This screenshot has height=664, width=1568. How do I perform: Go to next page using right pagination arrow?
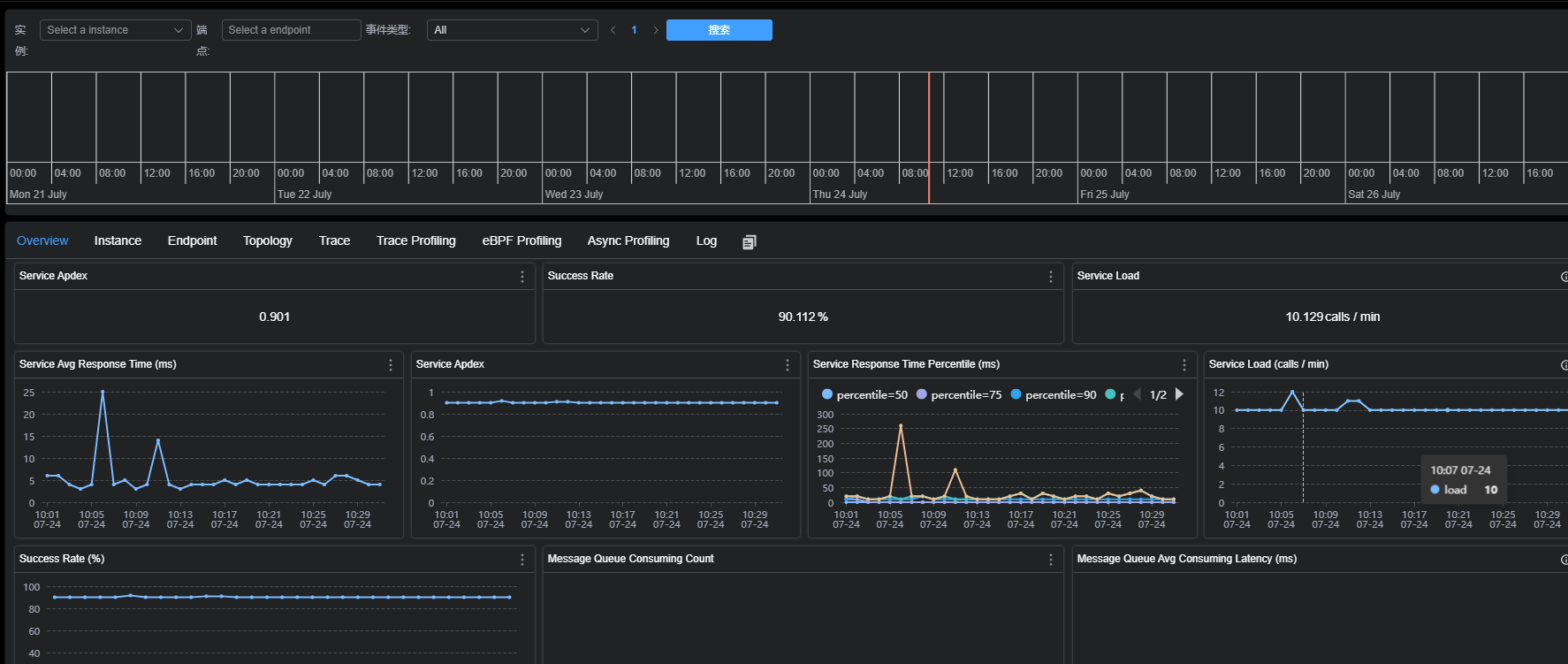[655, 30]
